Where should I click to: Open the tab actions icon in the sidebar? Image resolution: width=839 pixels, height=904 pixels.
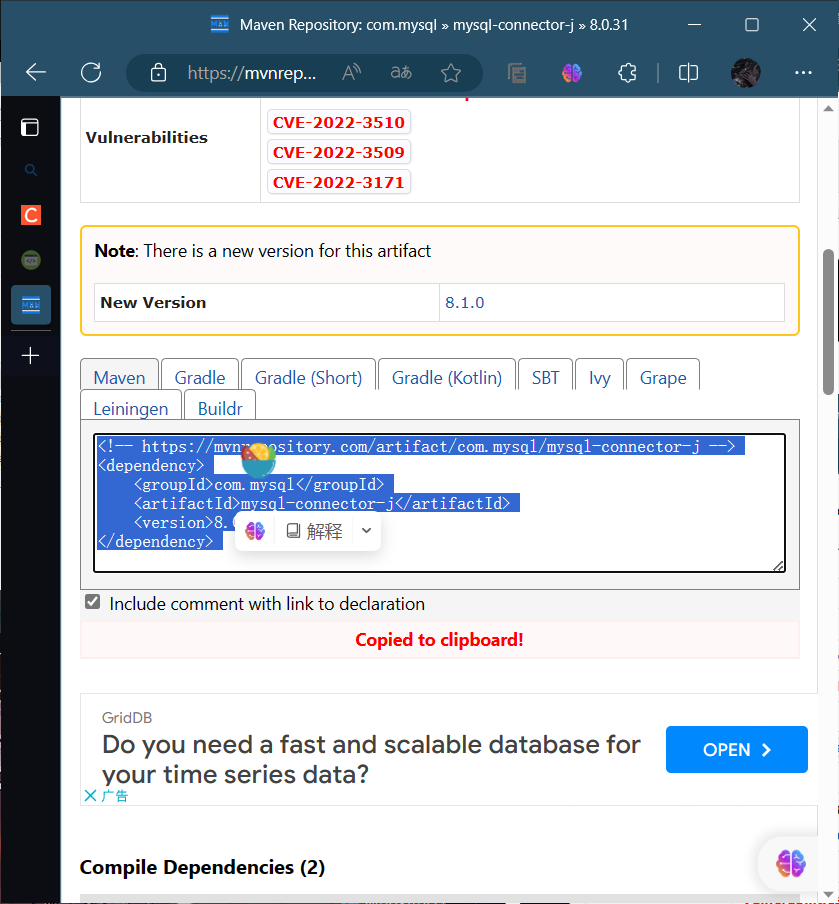tap(30, 127)
